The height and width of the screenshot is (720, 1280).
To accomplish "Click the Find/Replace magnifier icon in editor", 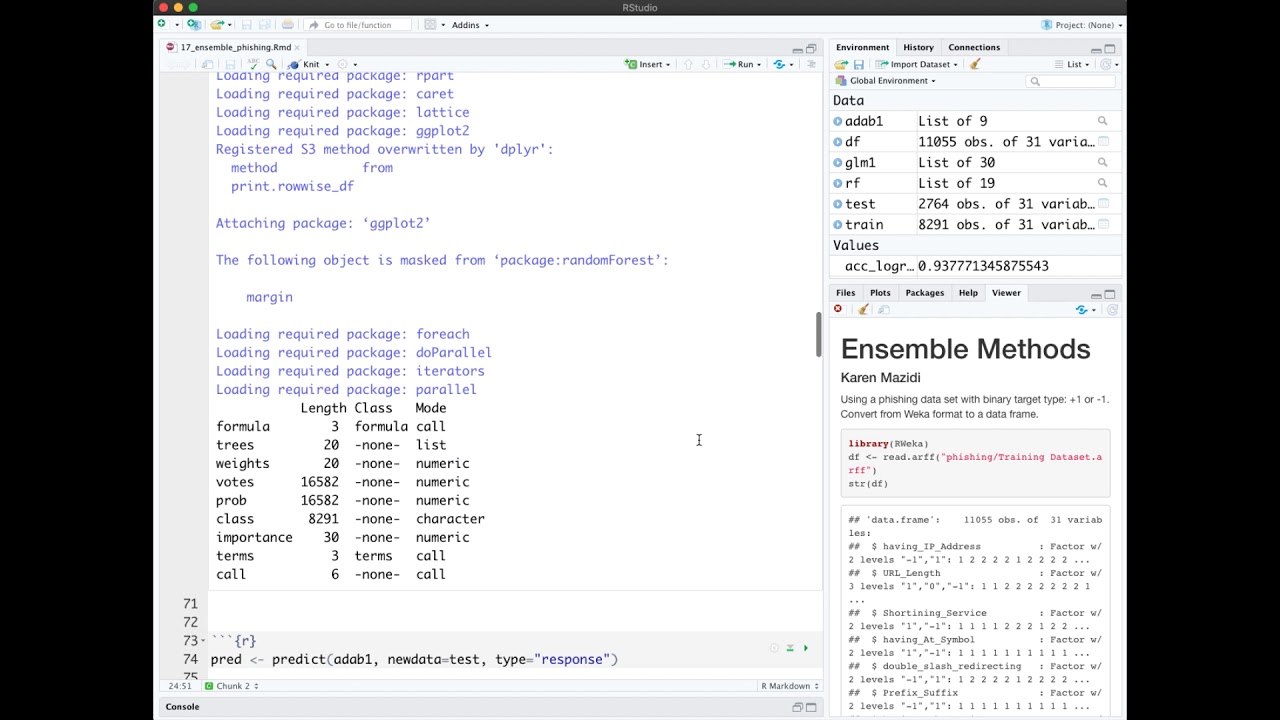I will point(271,64).
